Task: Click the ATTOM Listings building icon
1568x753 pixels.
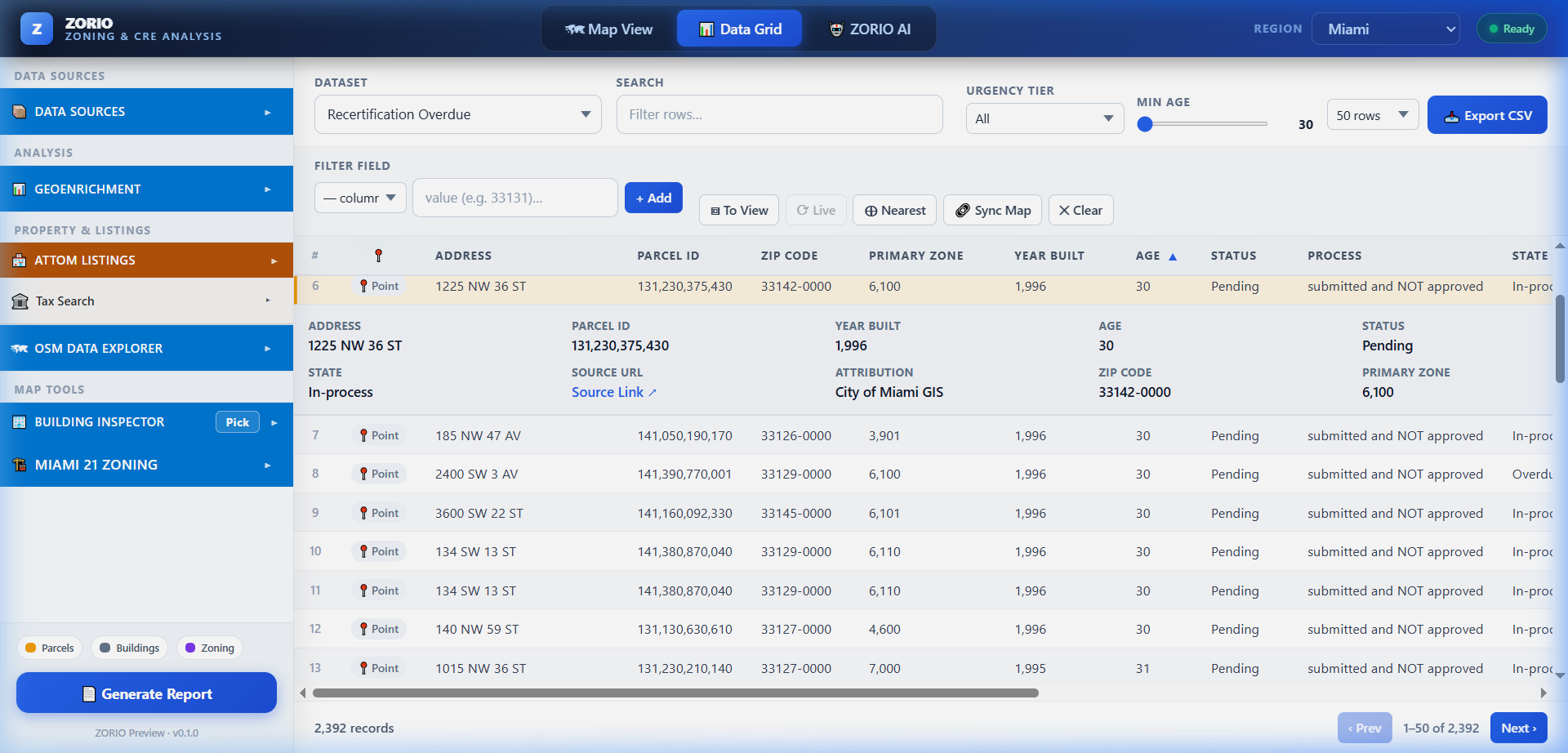Action: 20,261
